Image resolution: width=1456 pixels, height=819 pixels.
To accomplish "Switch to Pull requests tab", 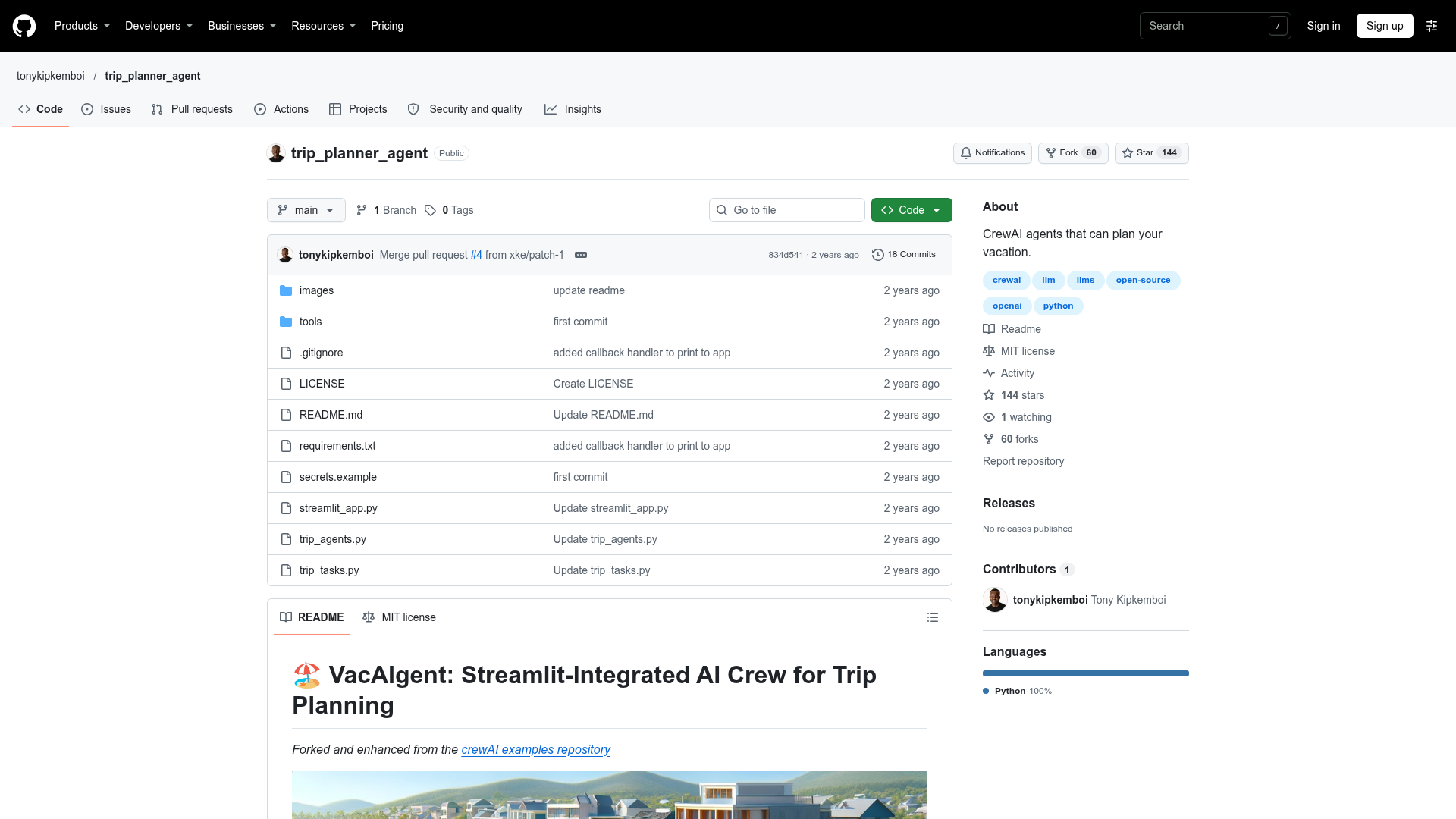I will [x=192, y=109].
